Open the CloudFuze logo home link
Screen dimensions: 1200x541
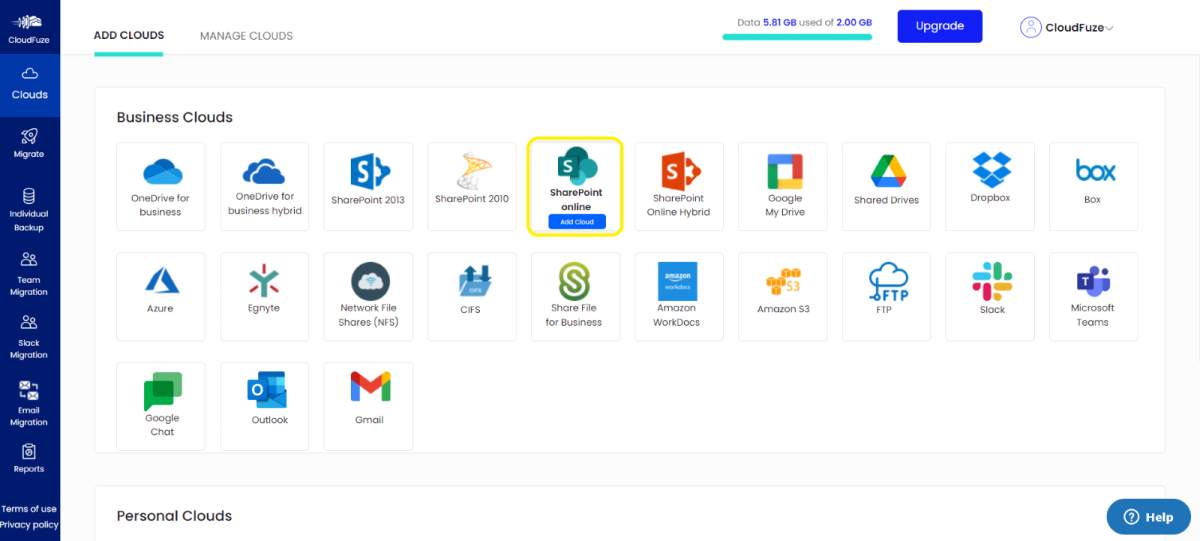[x=29, y=28]
